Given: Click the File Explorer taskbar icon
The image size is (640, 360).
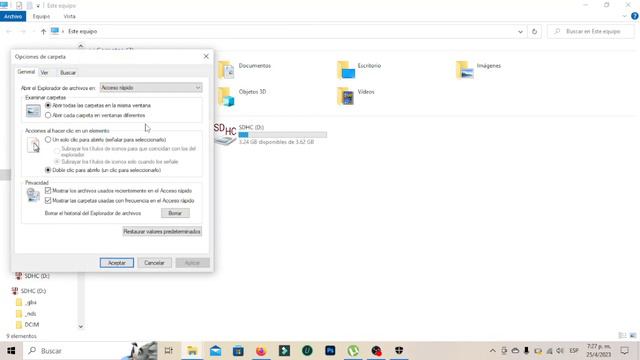Looking at the screenshot, I should 192,351.
